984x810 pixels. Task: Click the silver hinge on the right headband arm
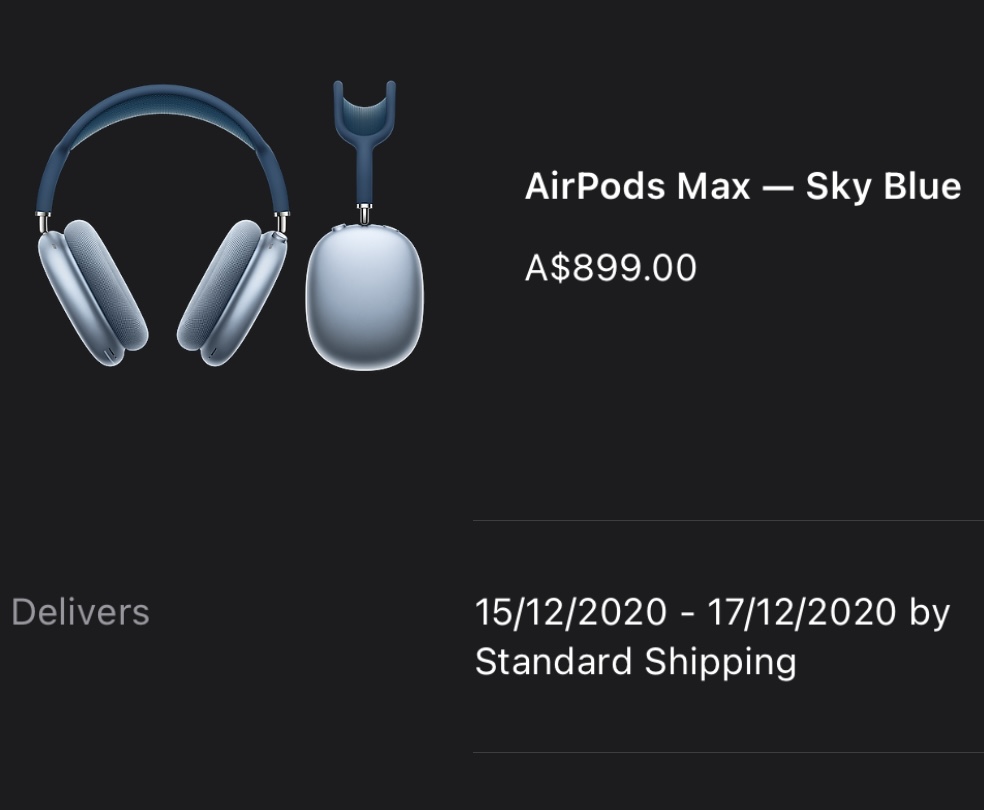click(x=284, y=220)
